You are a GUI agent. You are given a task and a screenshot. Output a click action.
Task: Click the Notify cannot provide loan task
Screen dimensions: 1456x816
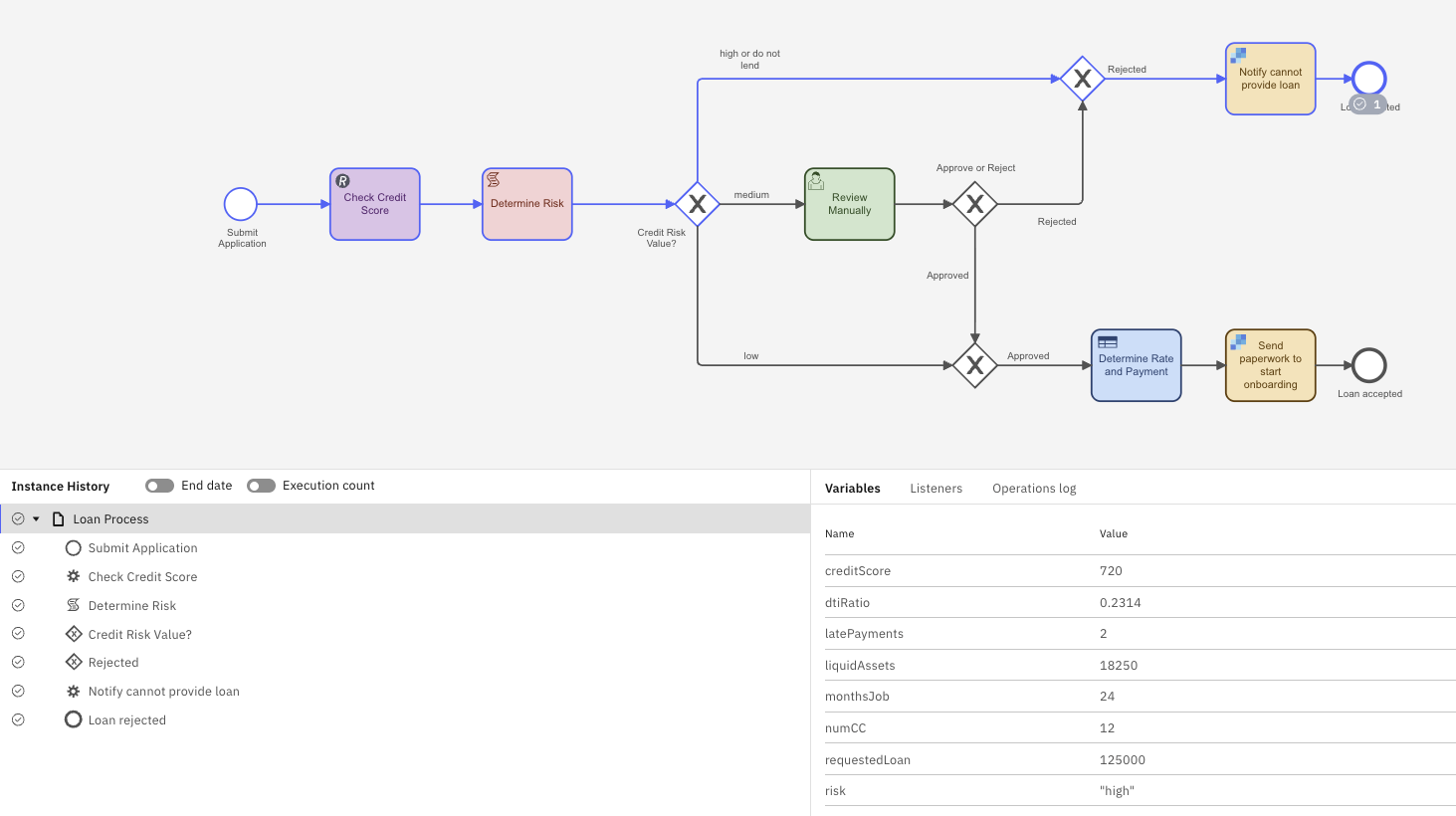pyautogui.click(x=1270, y=79)
